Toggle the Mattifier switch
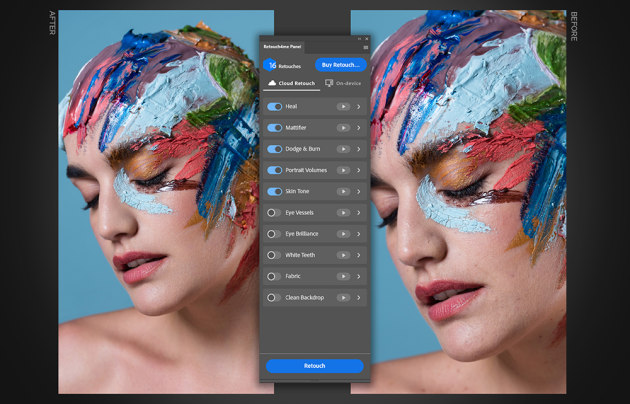The width and height of the screenshot is (630, 404). (274, 128)
